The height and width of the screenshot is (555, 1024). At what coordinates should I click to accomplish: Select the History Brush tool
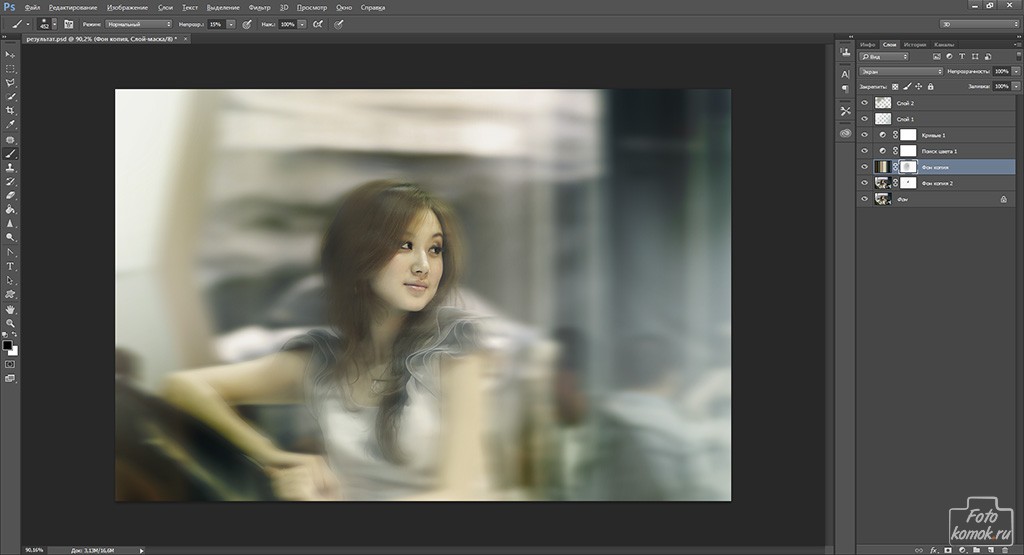(x=10, y=182)
